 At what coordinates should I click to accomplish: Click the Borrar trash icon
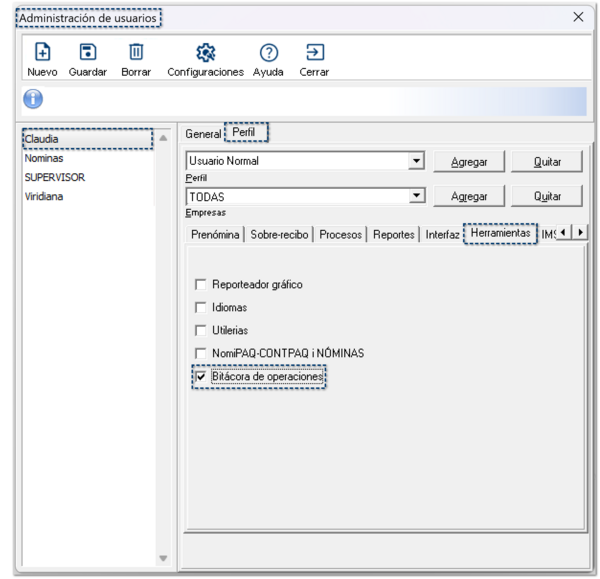pyautogui.click(x=136, y=52)
